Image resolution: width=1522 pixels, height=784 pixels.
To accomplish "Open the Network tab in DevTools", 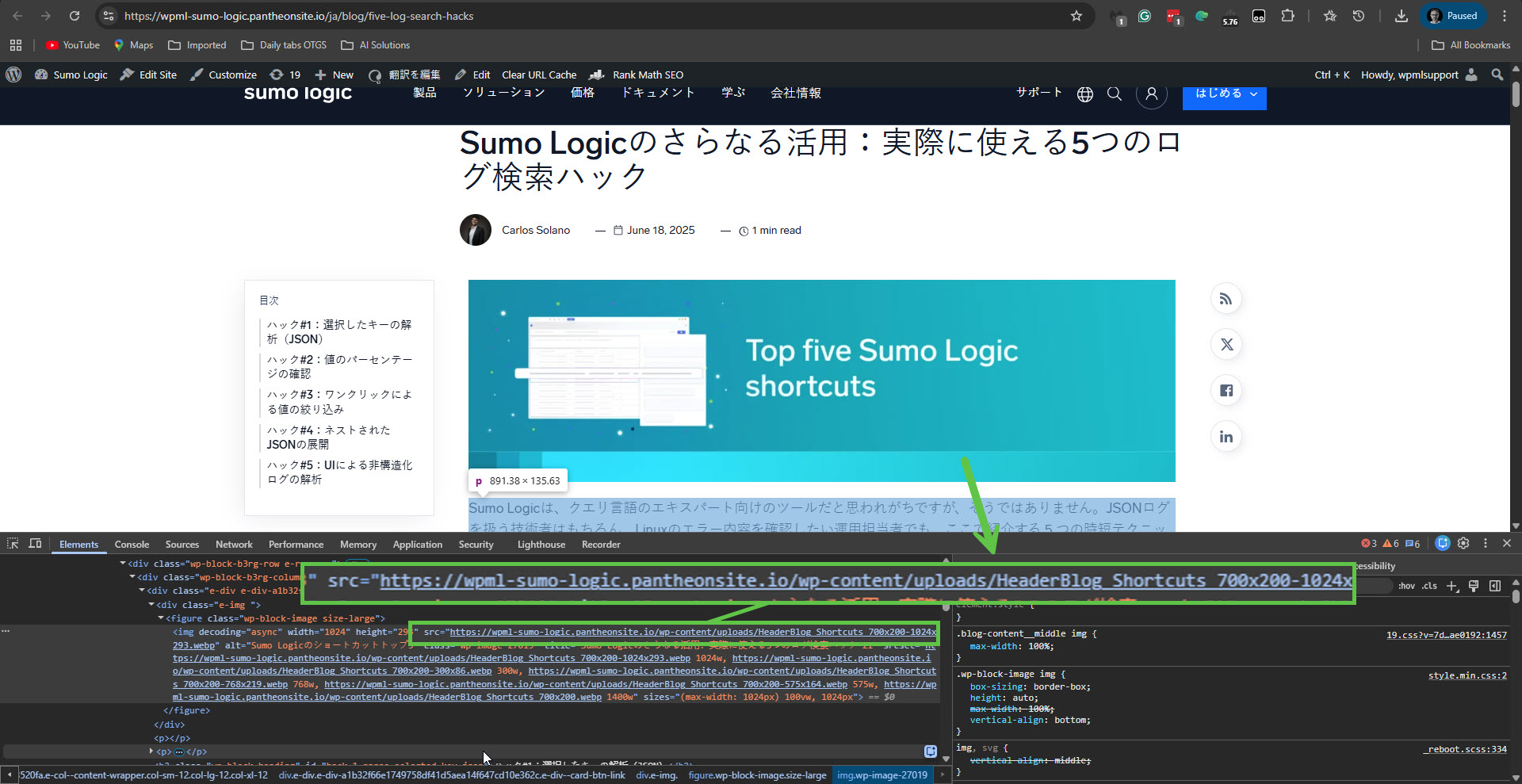I will click(x=234, y=545).
